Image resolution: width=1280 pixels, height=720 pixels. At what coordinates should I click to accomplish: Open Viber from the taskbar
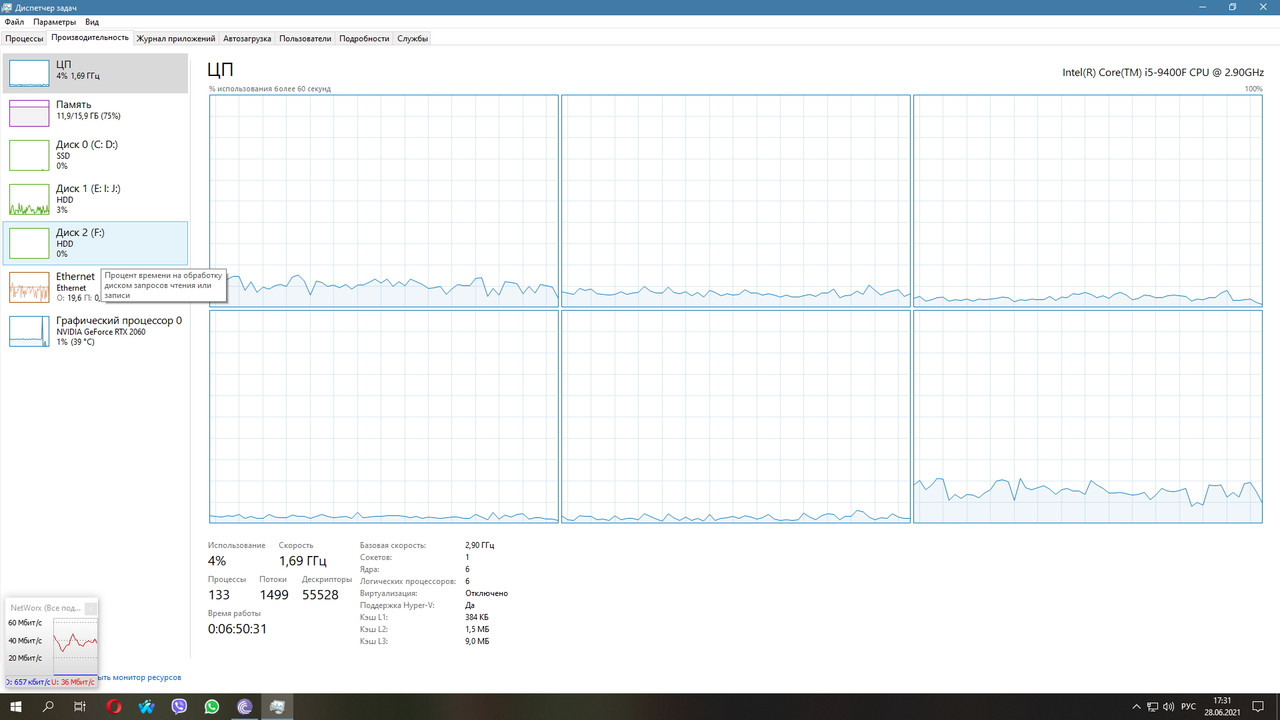point(179,707)
